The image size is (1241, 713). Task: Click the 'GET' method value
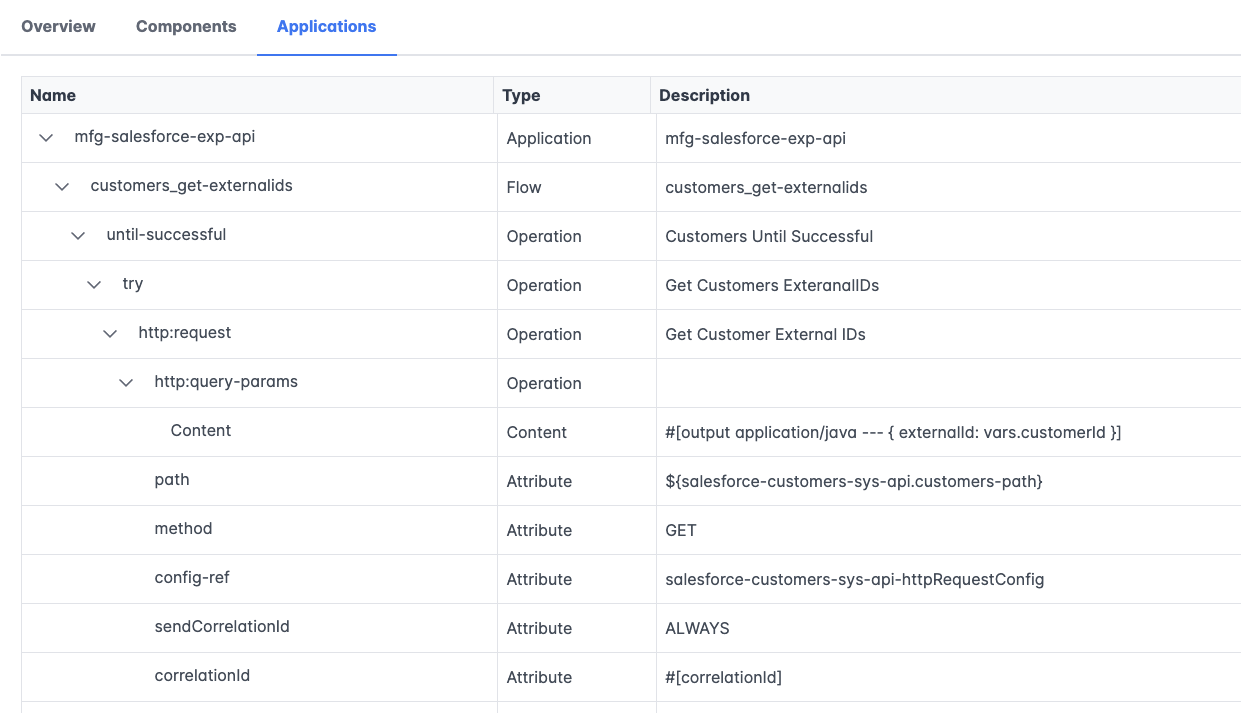[681, 530]
